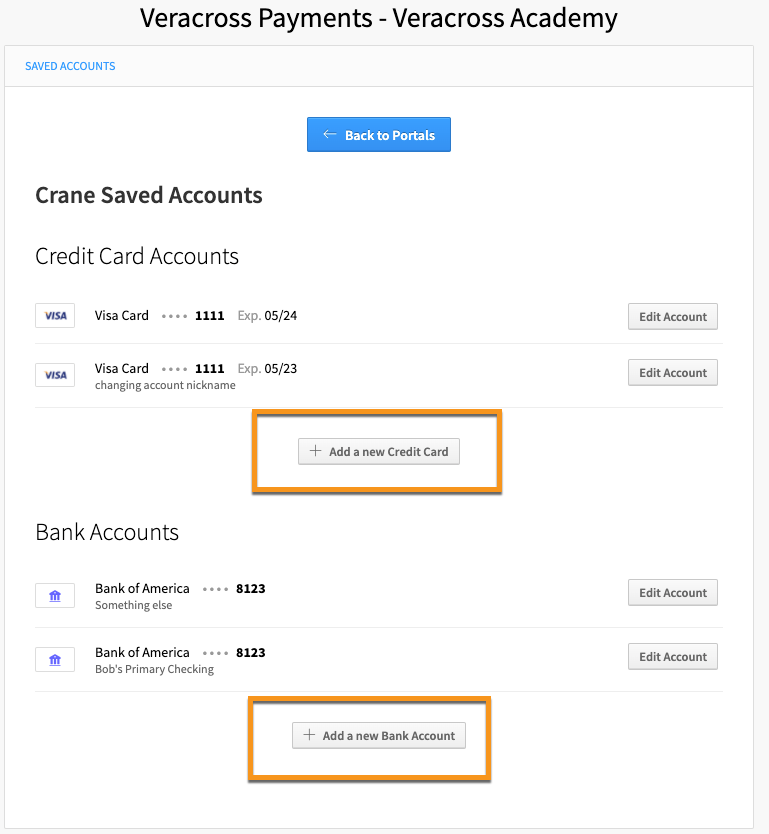Click the plus icon in Add a new Bank Account
Viewport: 769px width, 834px height.
(308, 735)
